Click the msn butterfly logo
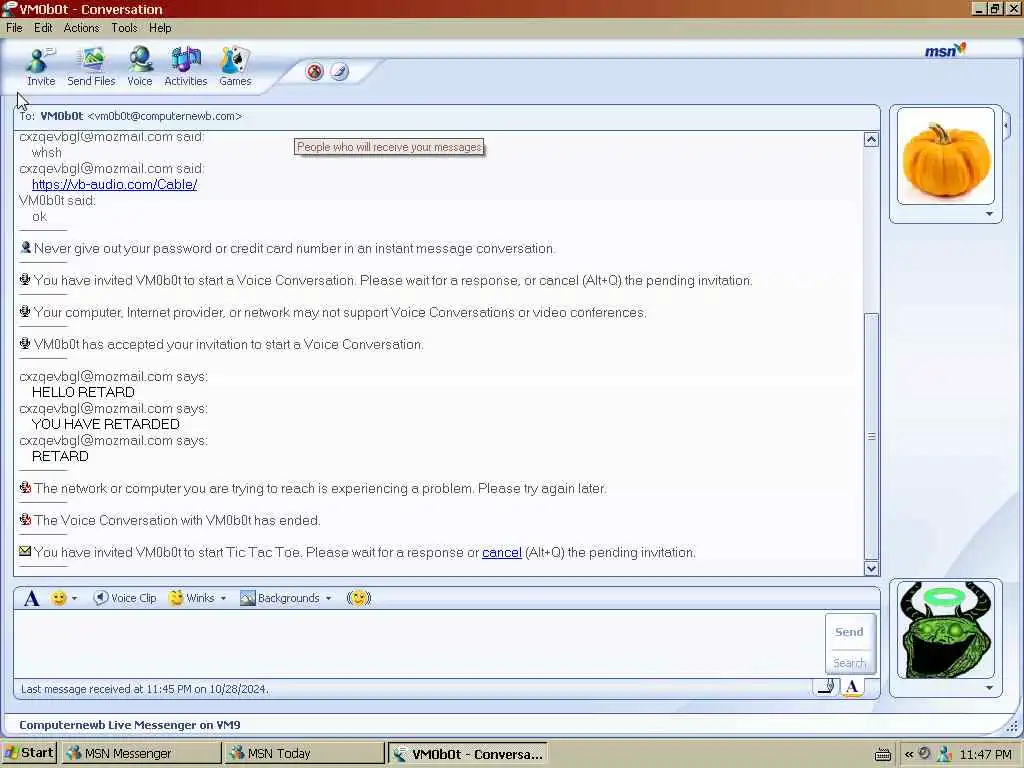Screen dimensions: 1024x768 pos(945,50)
